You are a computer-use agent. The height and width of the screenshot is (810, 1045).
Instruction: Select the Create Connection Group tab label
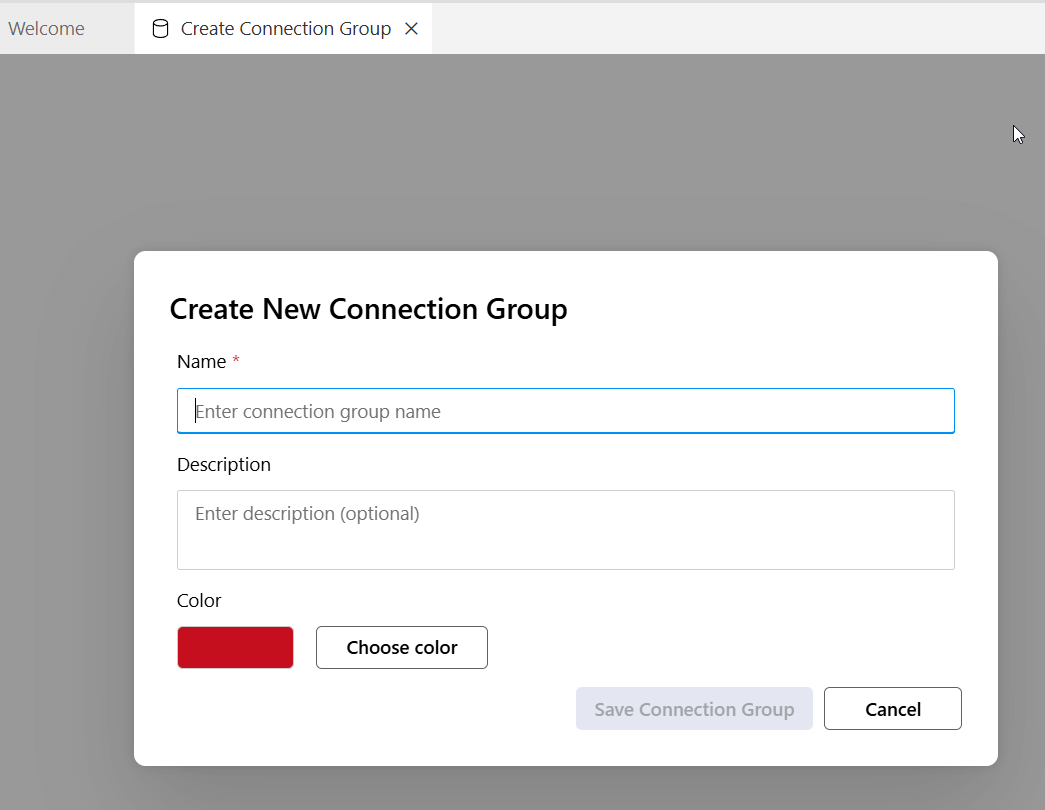pyautogui.click(x=285, y=29)
